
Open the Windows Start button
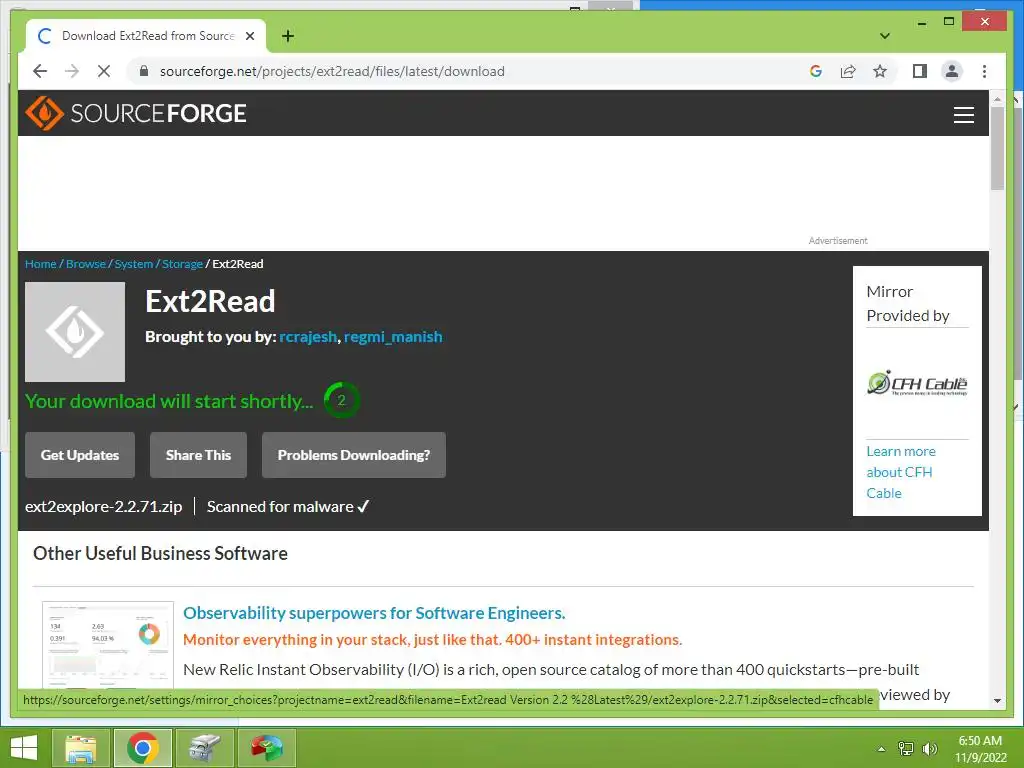click(24, 748)
